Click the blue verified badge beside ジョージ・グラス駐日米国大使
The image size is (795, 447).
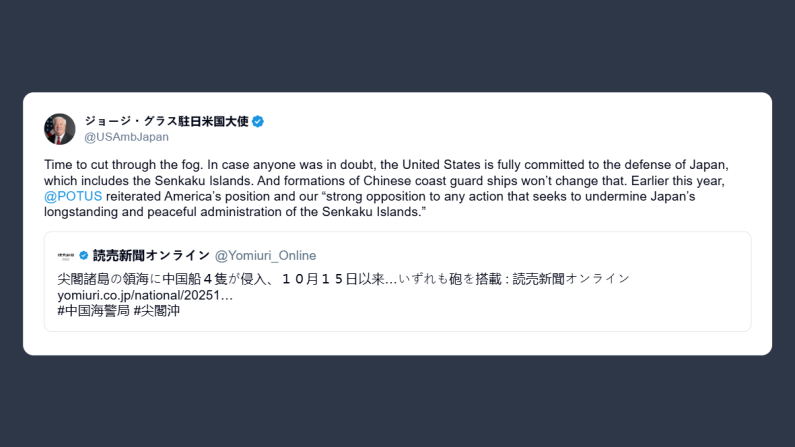coord(257,121)
